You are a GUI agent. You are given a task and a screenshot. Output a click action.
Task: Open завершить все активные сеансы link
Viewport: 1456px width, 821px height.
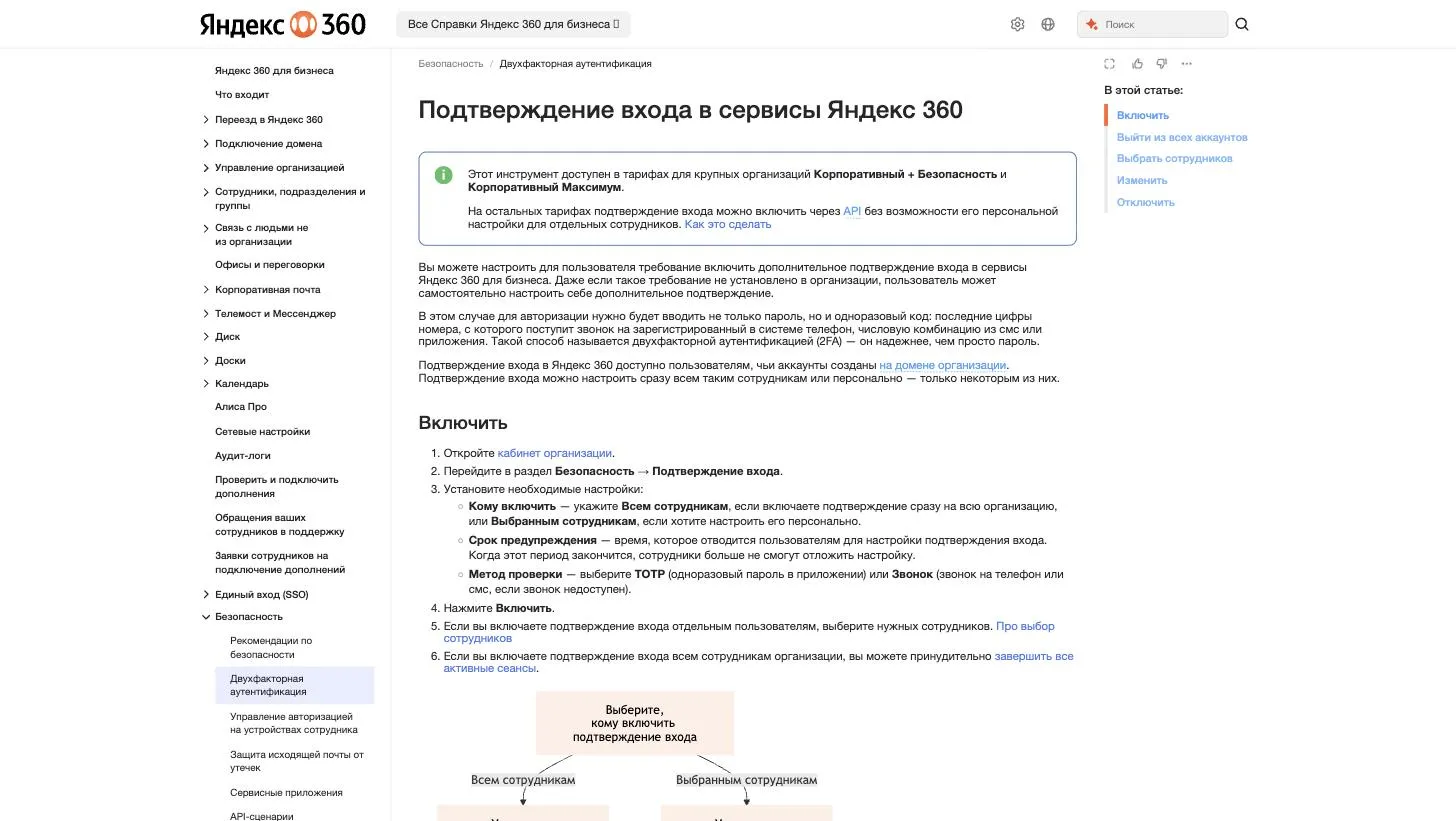point(759,662)
